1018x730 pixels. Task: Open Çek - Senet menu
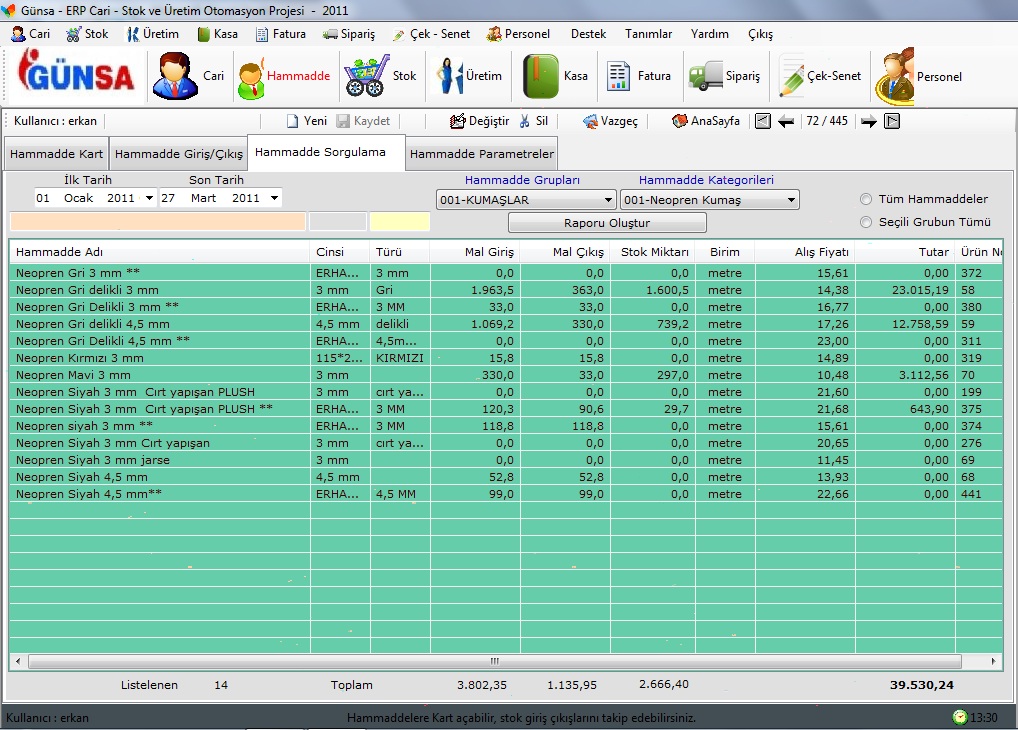click(431, 34)
